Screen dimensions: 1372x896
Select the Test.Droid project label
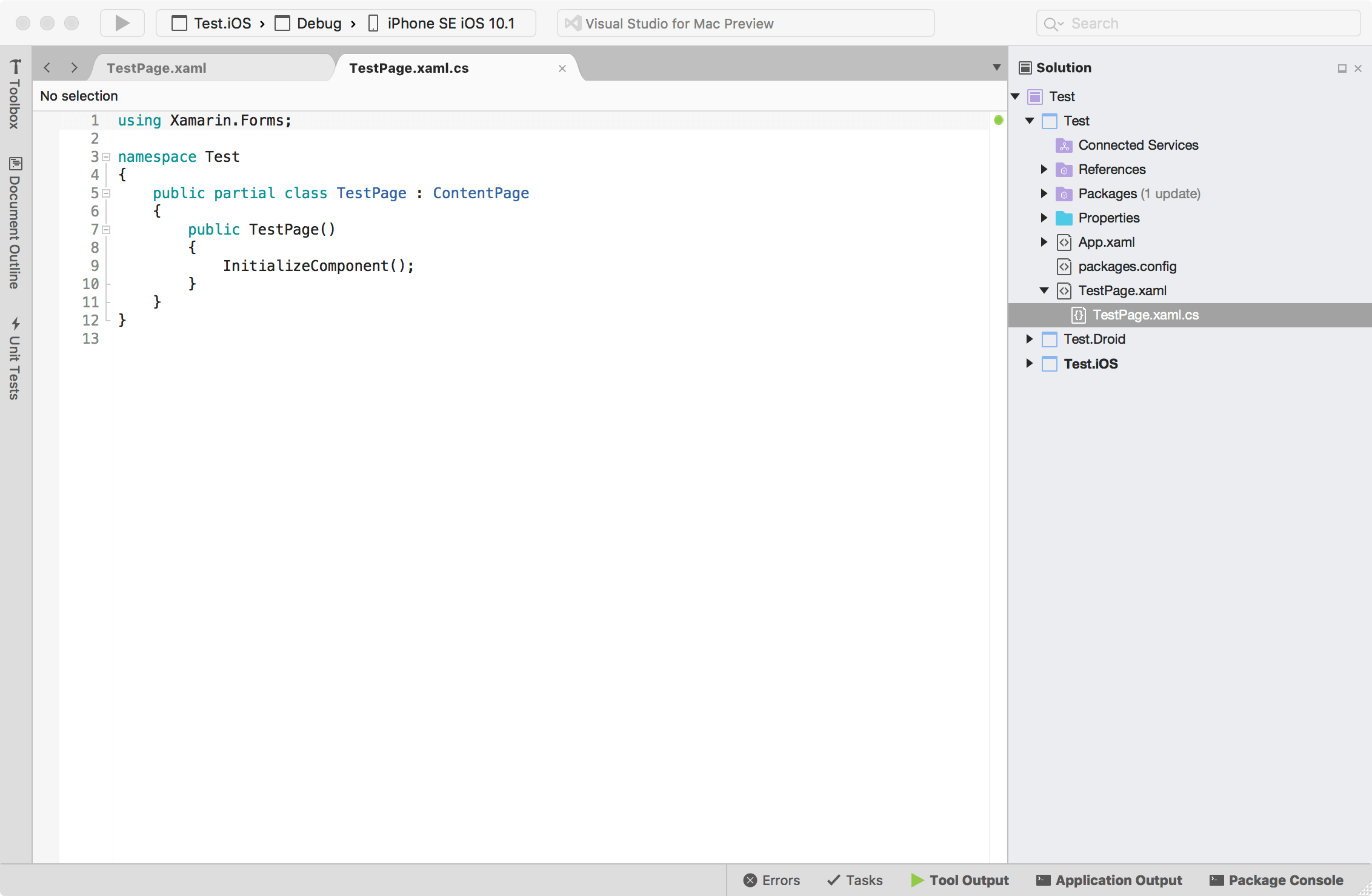pyautogui.click(x=1094, y=339)
